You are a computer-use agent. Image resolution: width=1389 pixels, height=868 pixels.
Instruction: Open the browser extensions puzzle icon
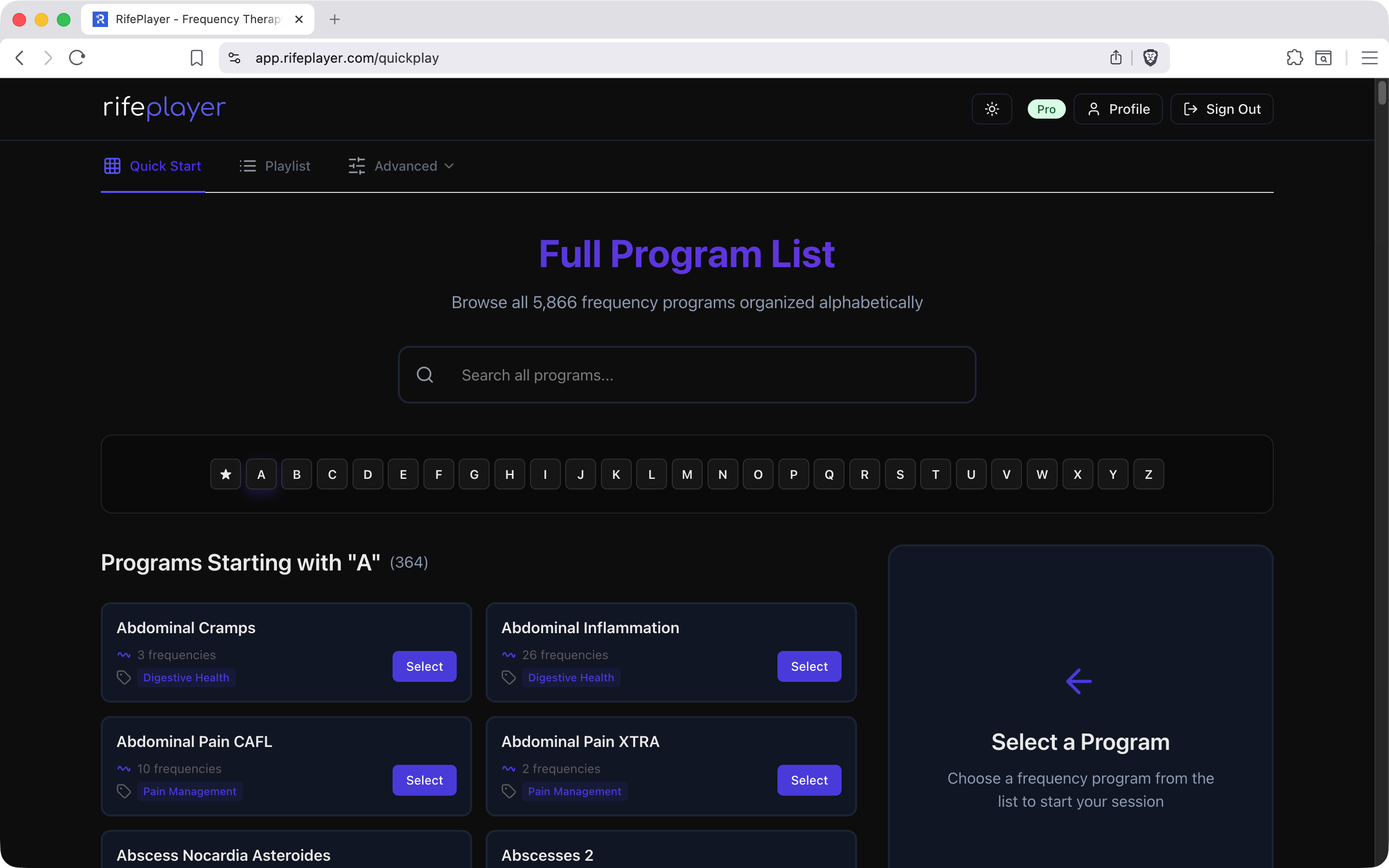click(1294, 57)
